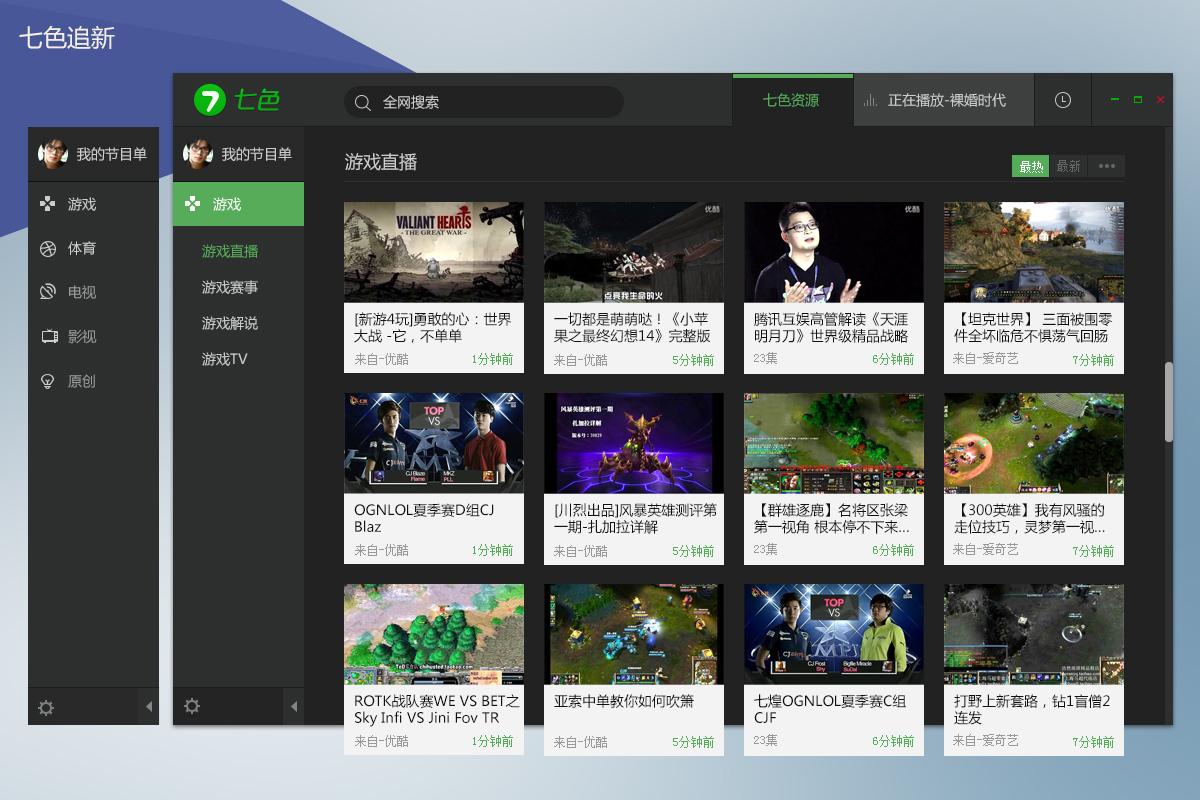Click the 原创 lightbulb icon in left panel
Viewport: 1200px width, 800px height.
[47, 381]
